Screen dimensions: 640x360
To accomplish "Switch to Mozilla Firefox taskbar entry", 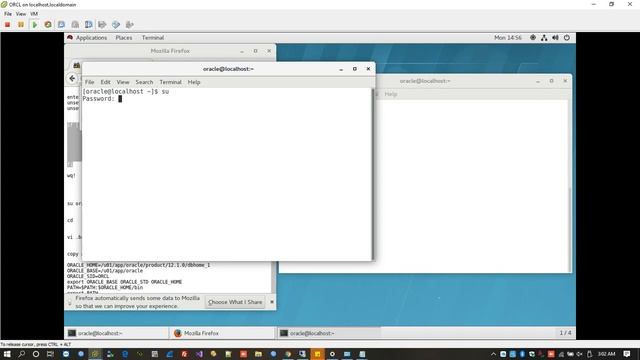I will point(223,333).
